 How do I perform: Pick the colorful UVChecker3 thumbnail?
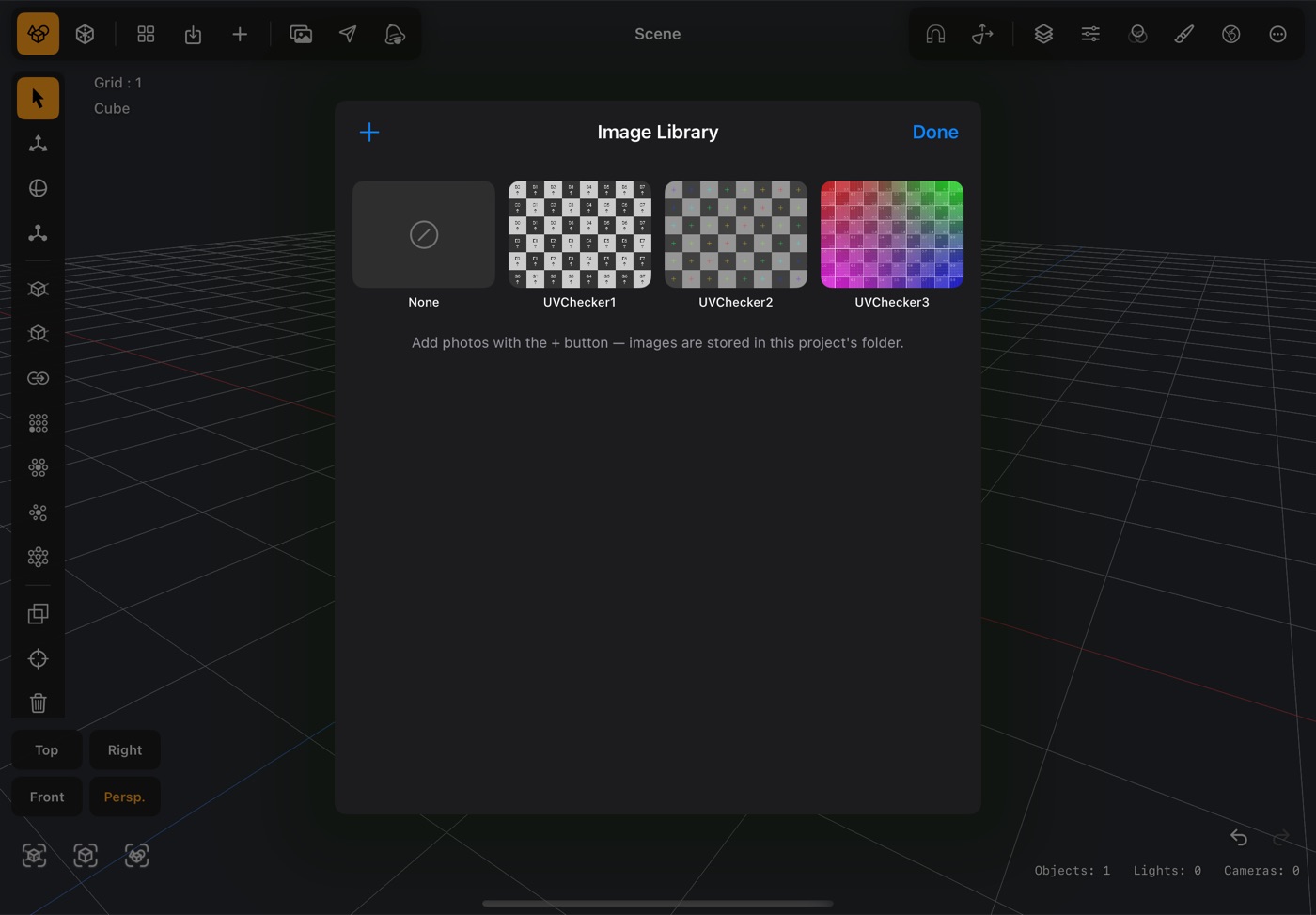(x=892, y=234)
